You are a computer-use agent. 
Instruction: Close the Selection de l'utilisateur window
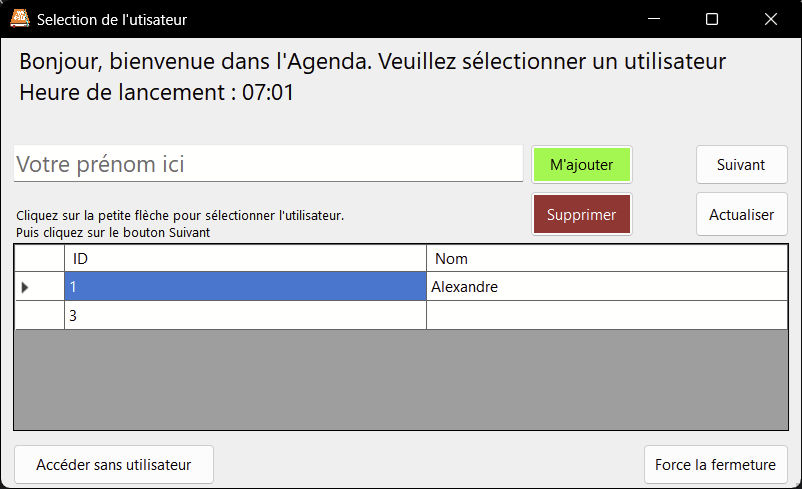click(770, 19)
